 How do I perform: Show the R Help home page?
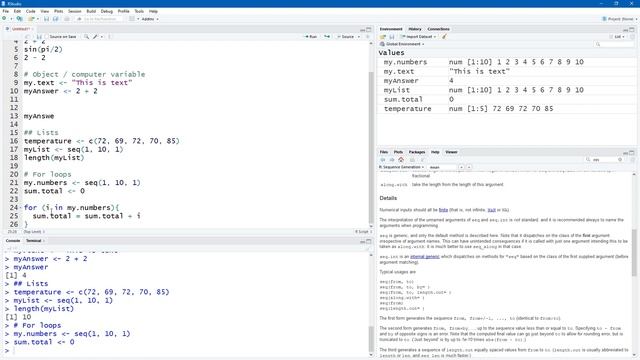pyautogui.click(x=401, y=160)
